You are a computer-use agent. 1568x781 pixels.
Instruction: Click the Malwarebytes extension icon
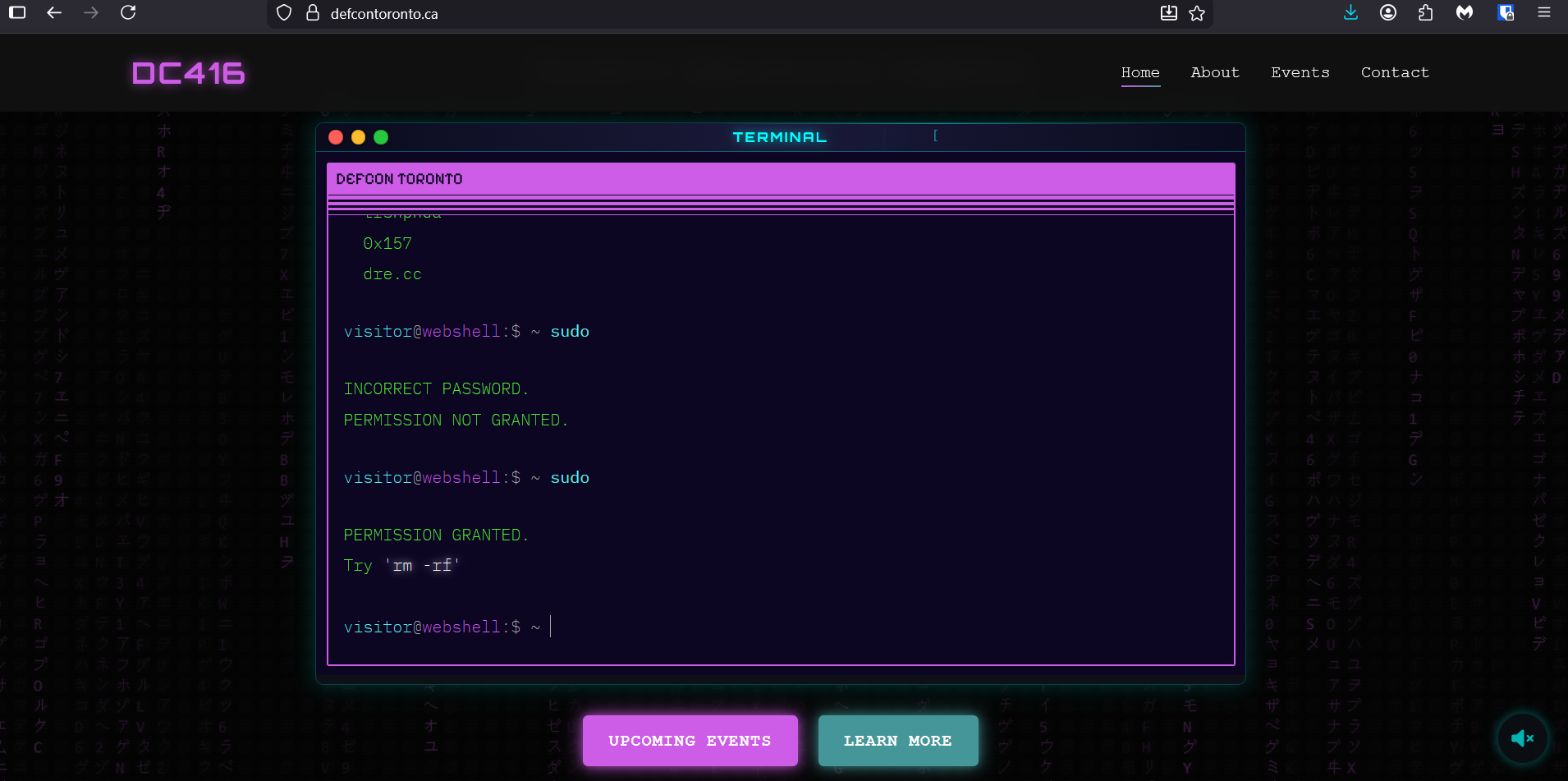[x=1465, y=12]
